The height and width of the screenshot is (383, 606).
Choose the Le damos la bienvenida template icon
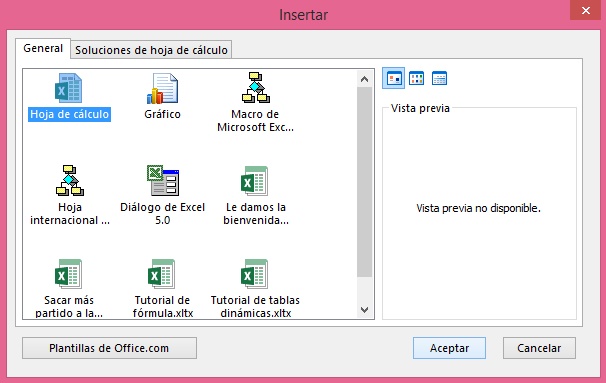point(254,180)
